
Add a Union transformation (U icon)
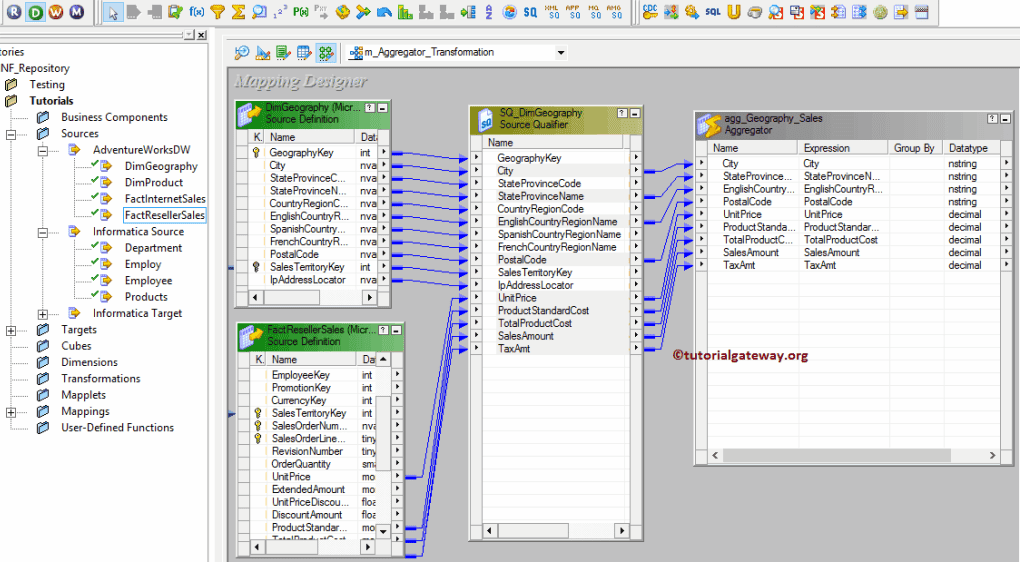(734, 12)
